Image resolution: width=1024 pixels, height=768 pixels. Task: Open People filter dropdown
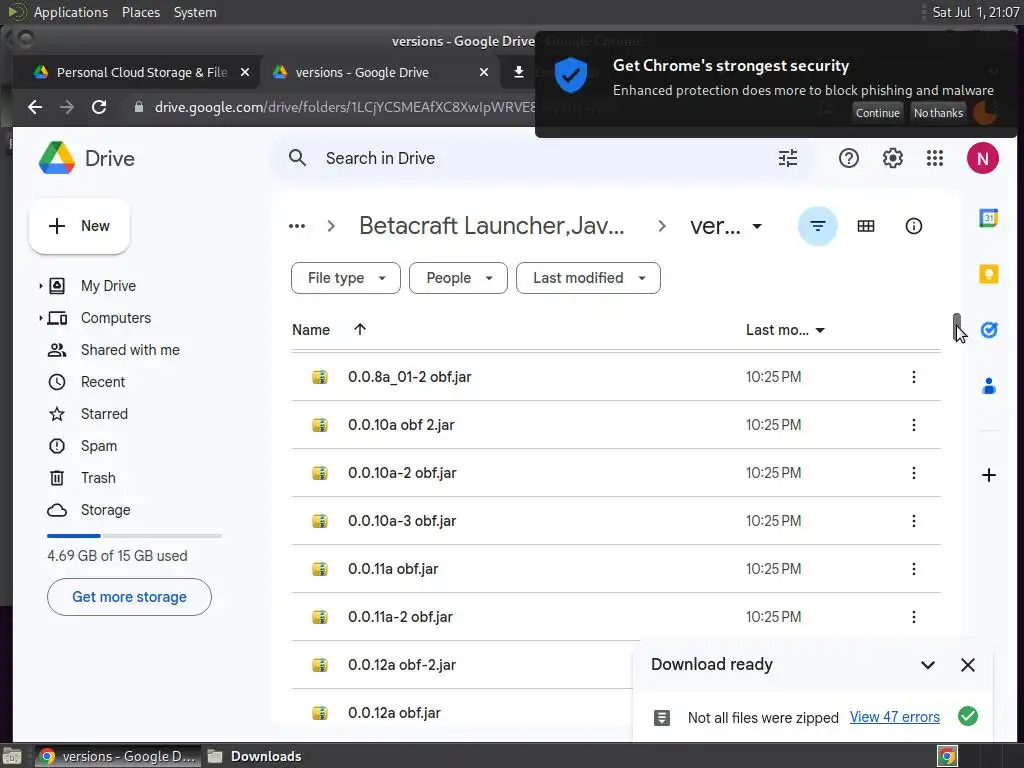(x=458, y=278)
